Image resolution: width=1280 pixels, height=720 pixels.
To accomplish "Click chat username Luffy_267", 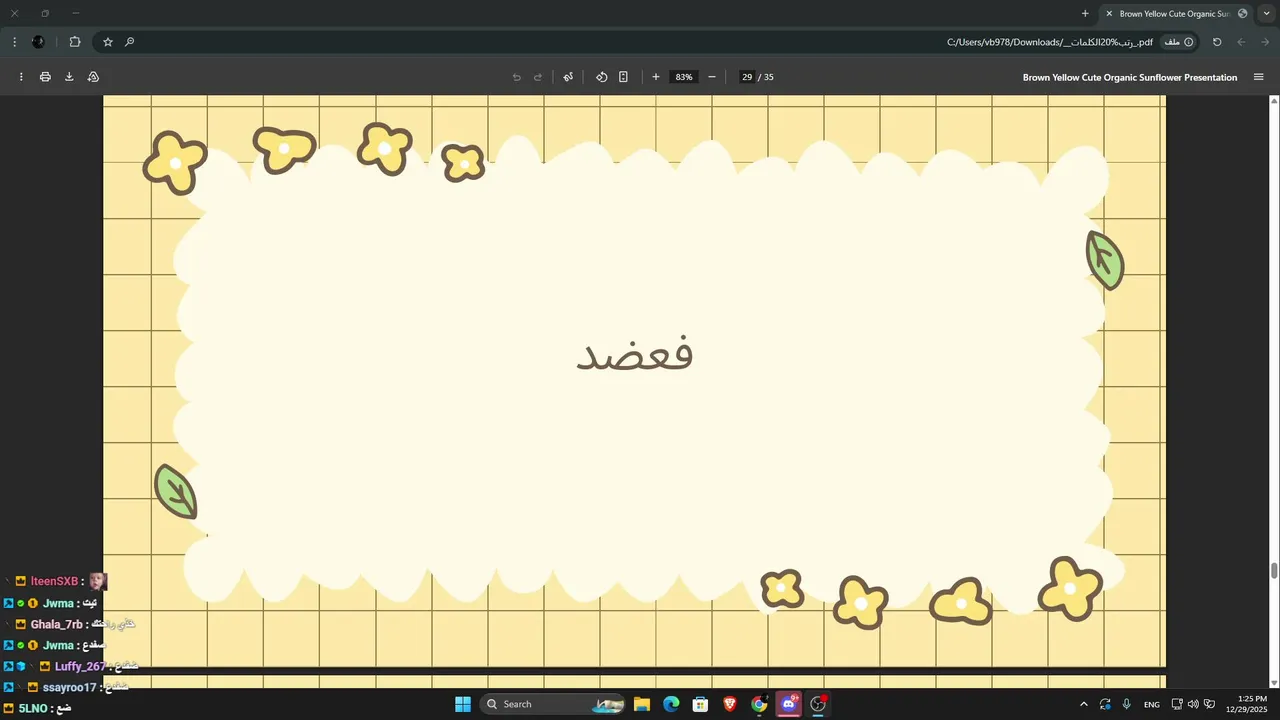I will pyautogui.click(x=80, y=666).
